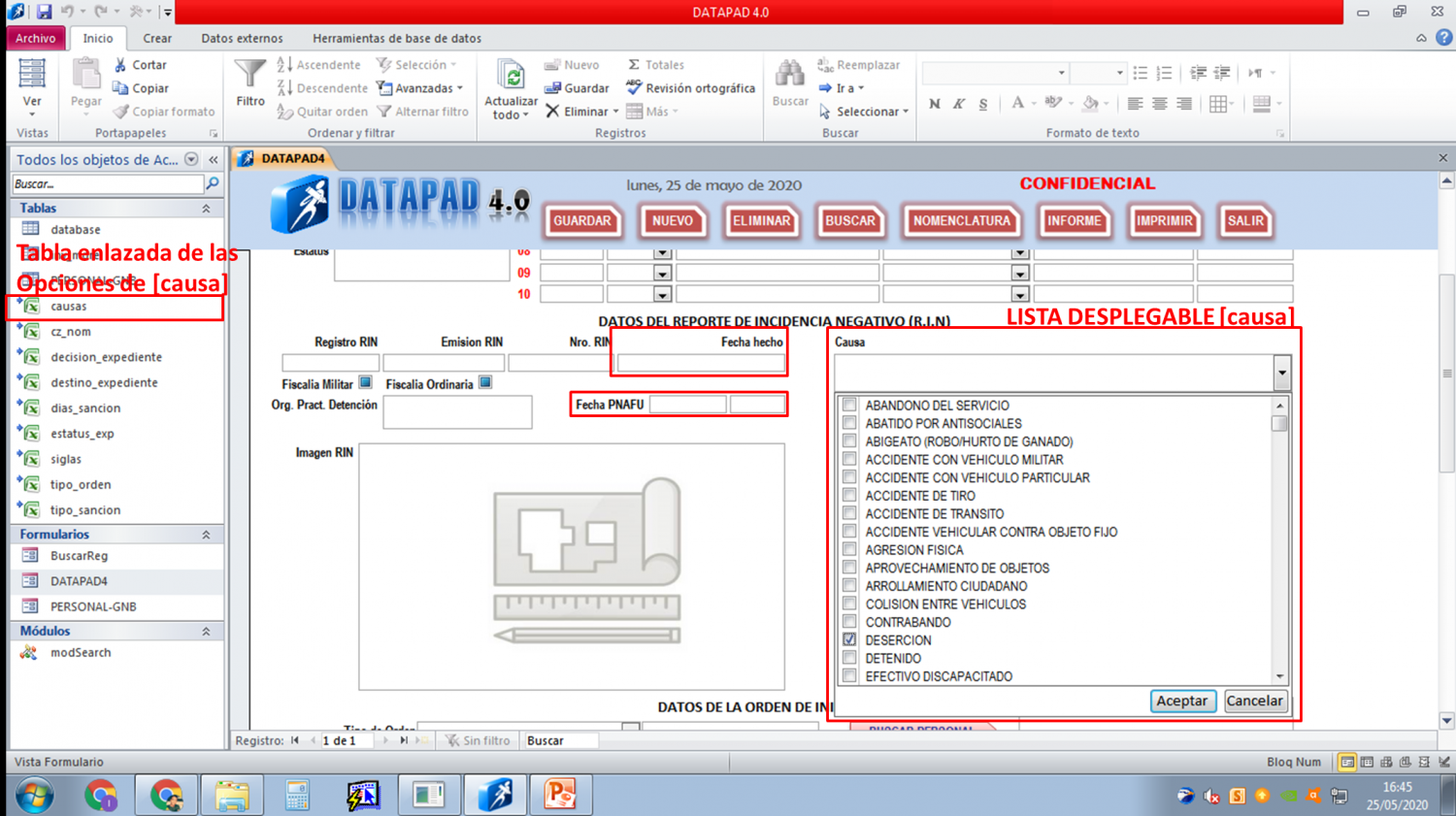Collapse the Módulos group
The width and height of the screenshot is (1456, 816).
coord(206,632)
